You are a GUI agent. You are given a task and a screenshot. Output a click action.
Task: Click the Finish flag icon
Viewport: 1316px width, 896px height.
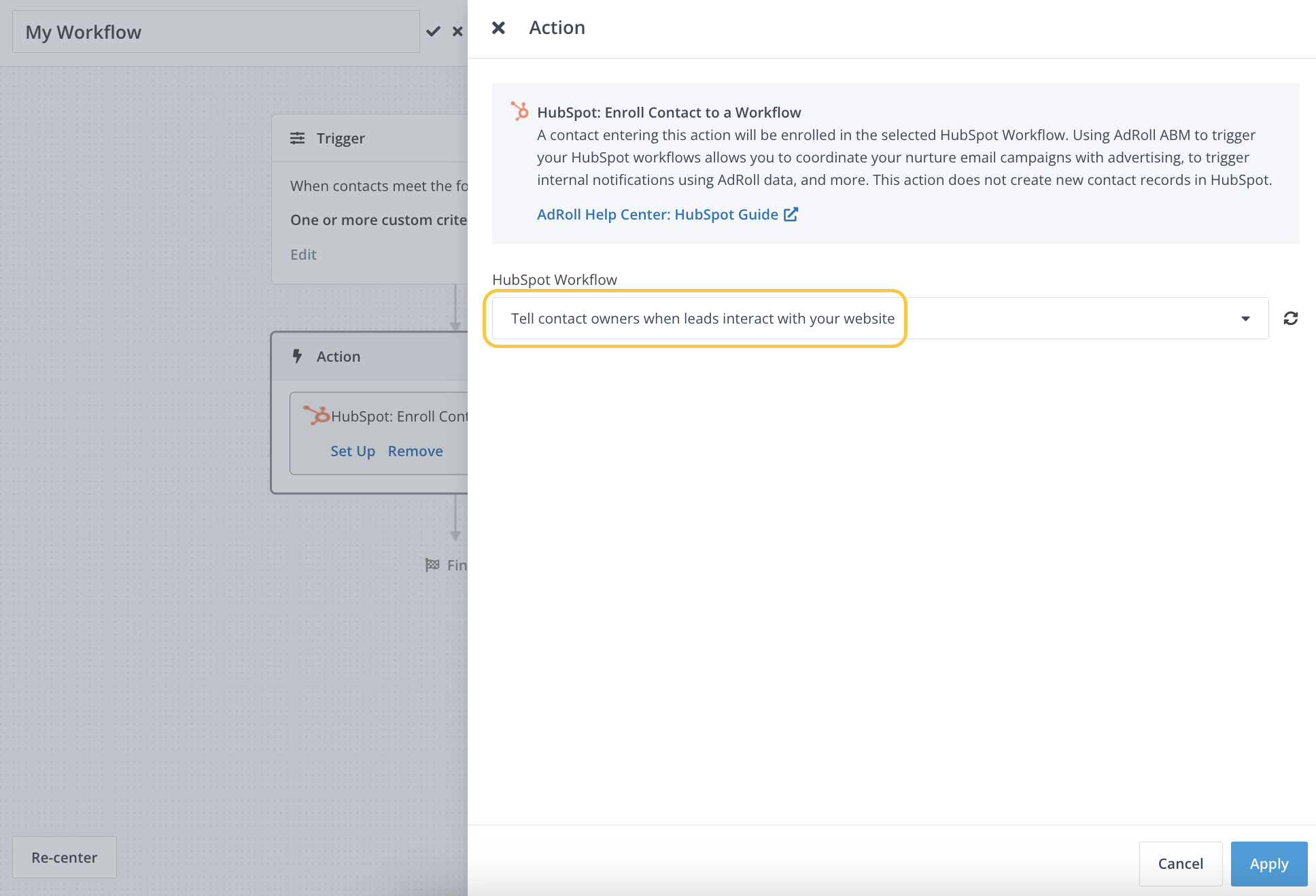[432, 565]
